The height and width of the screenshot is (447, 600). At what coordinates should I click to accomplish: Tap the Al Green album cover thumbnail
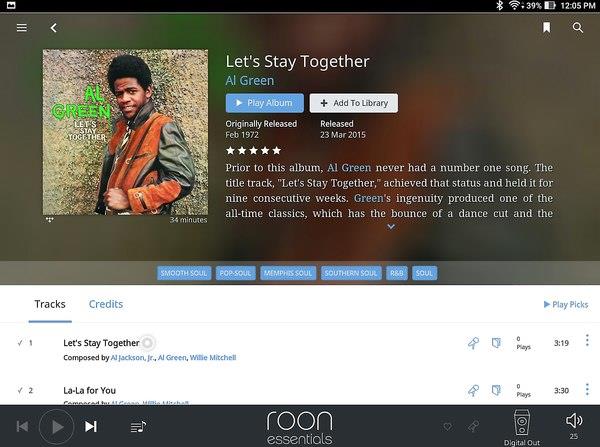tap(126, 132)
